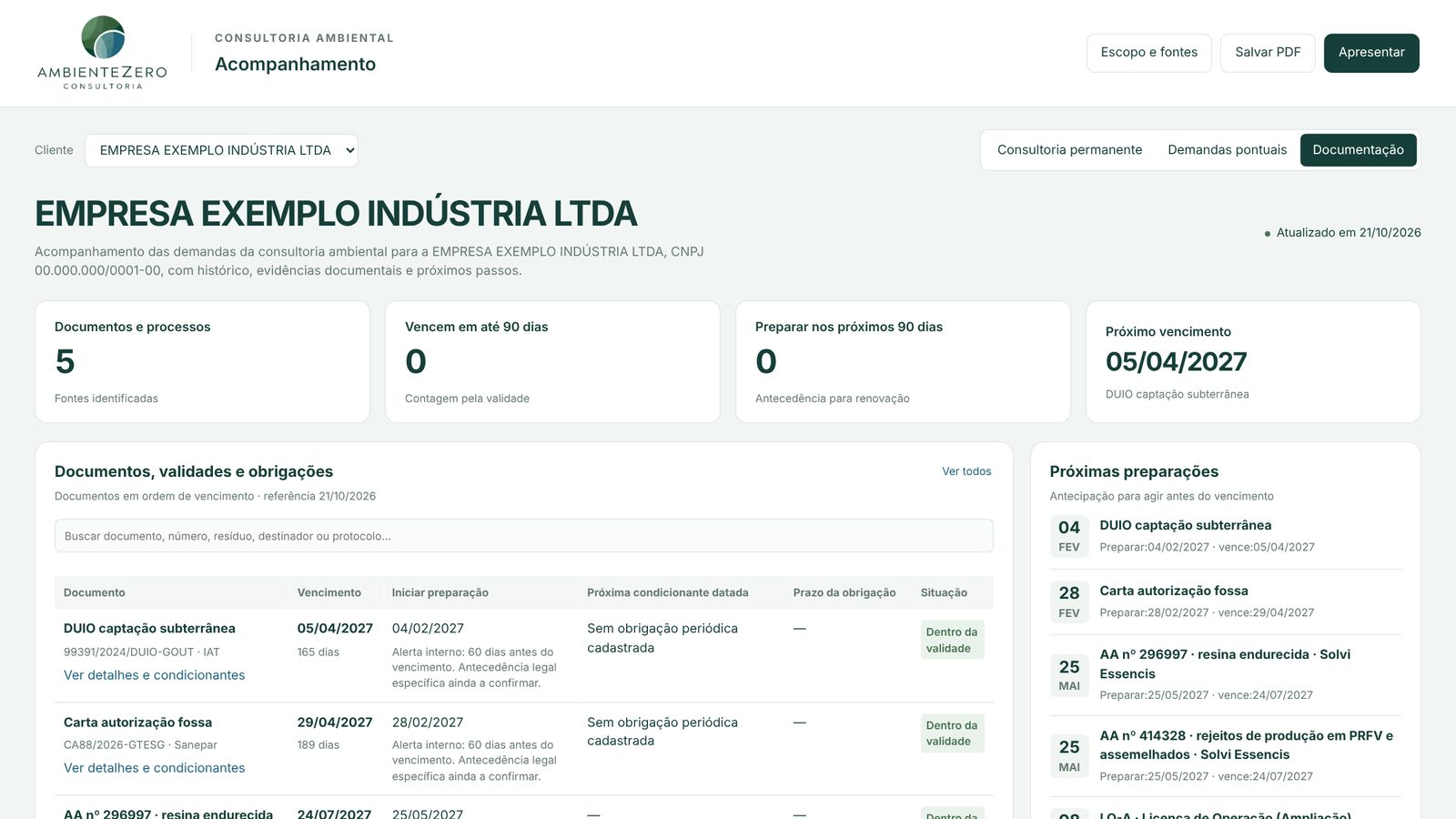Click the Ver todos link

pyautogui.click(x=966, y=471)
